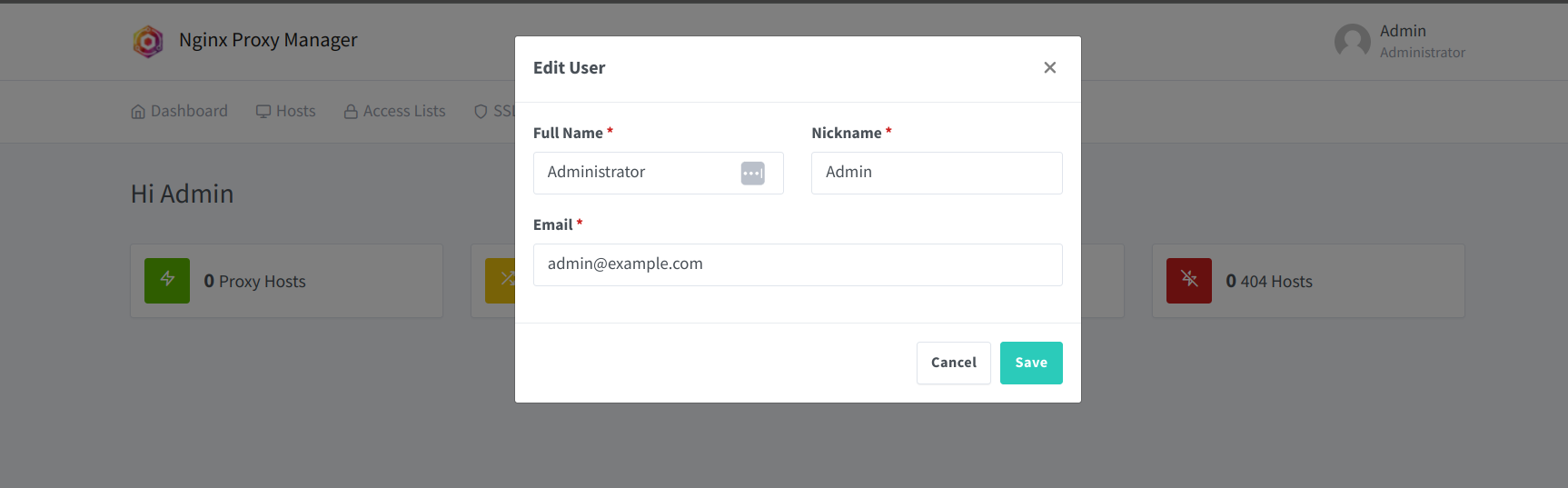This screenshot has width=1568, height=488.
Task: Open the Admin account dropdown
Action: click(x=1400, y=42)
